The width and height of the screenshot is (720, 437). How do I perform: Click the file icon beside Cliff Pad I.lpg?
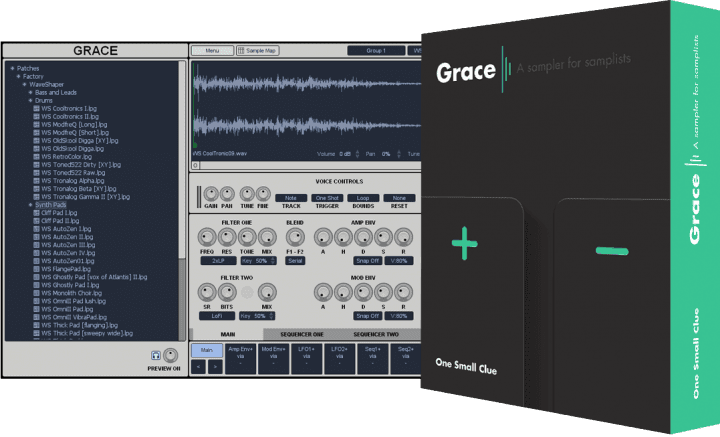click(x=36, y=213)
